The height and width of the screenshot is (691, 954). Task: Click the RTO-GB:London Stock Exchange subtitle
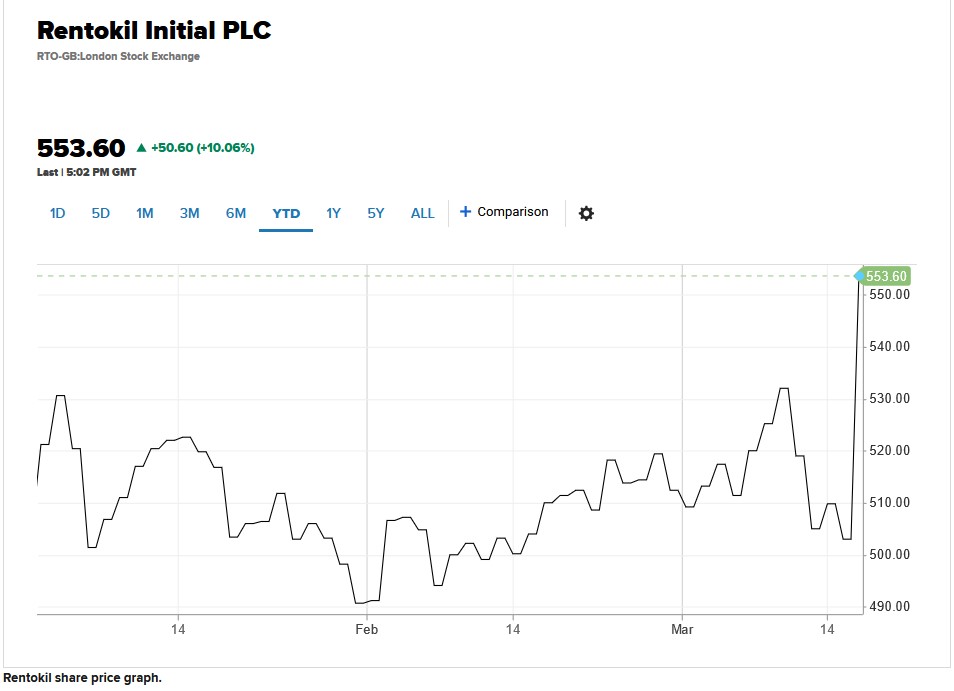tap(118, 56)
